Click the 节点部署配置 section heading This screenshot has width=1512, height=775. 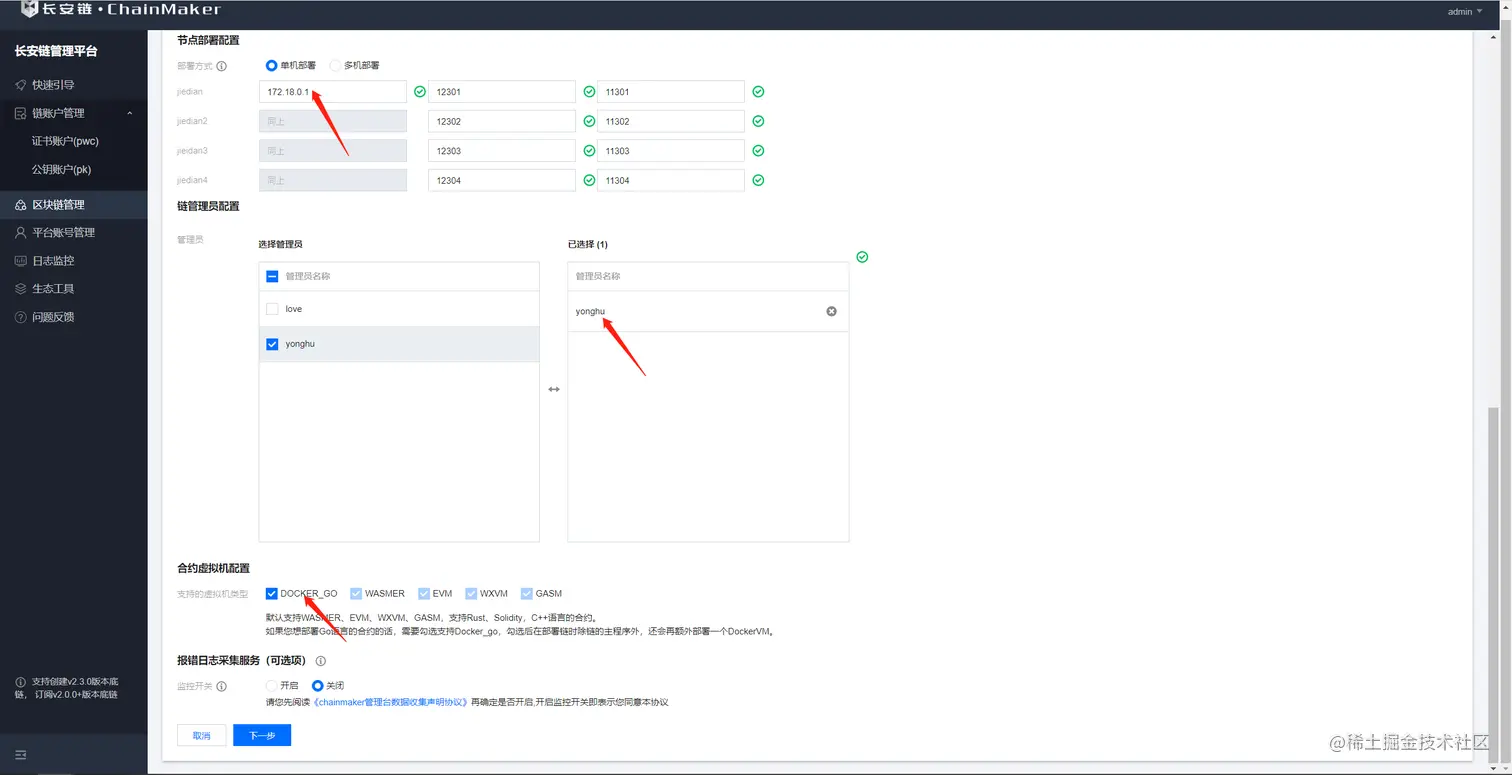pos(208,40)
